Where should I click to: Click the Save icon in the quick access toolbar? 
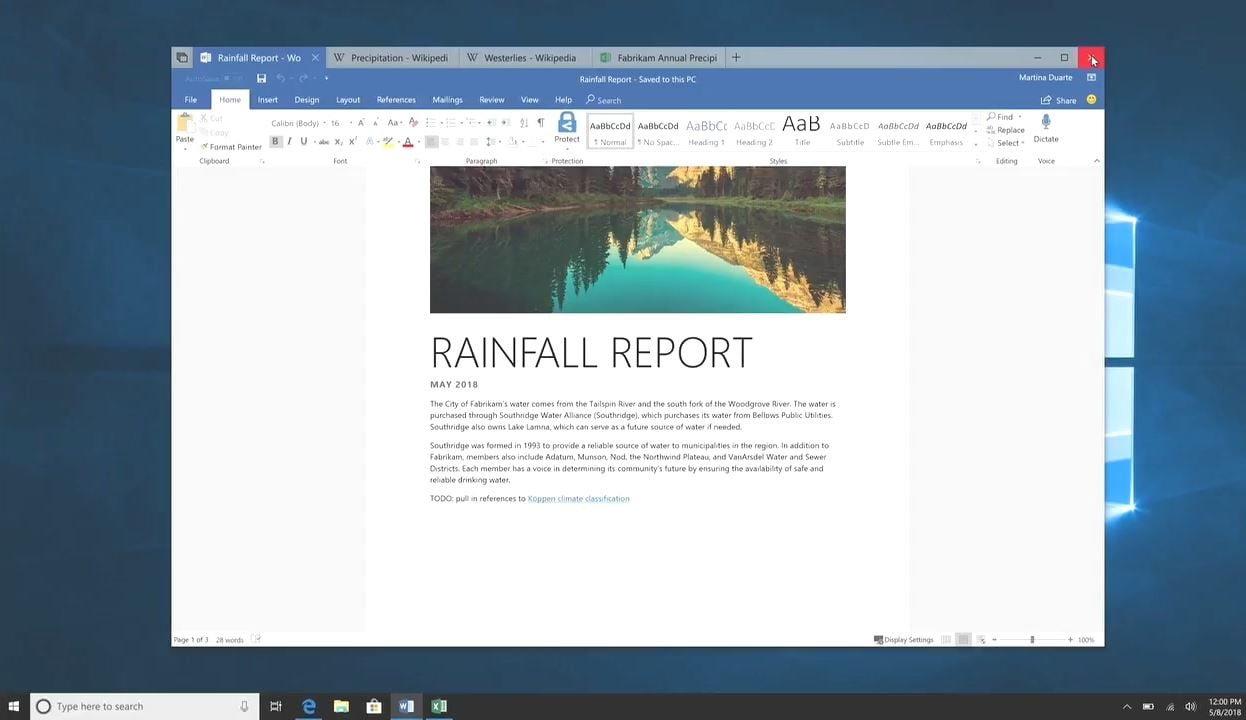(x=261, y=78)
